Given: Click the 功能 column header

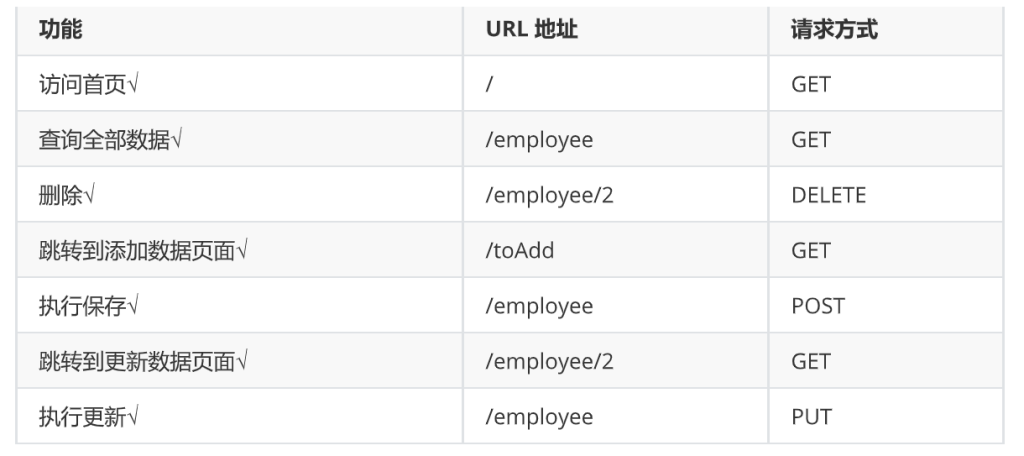Looking at the screenshot, I should pos(61,30).
